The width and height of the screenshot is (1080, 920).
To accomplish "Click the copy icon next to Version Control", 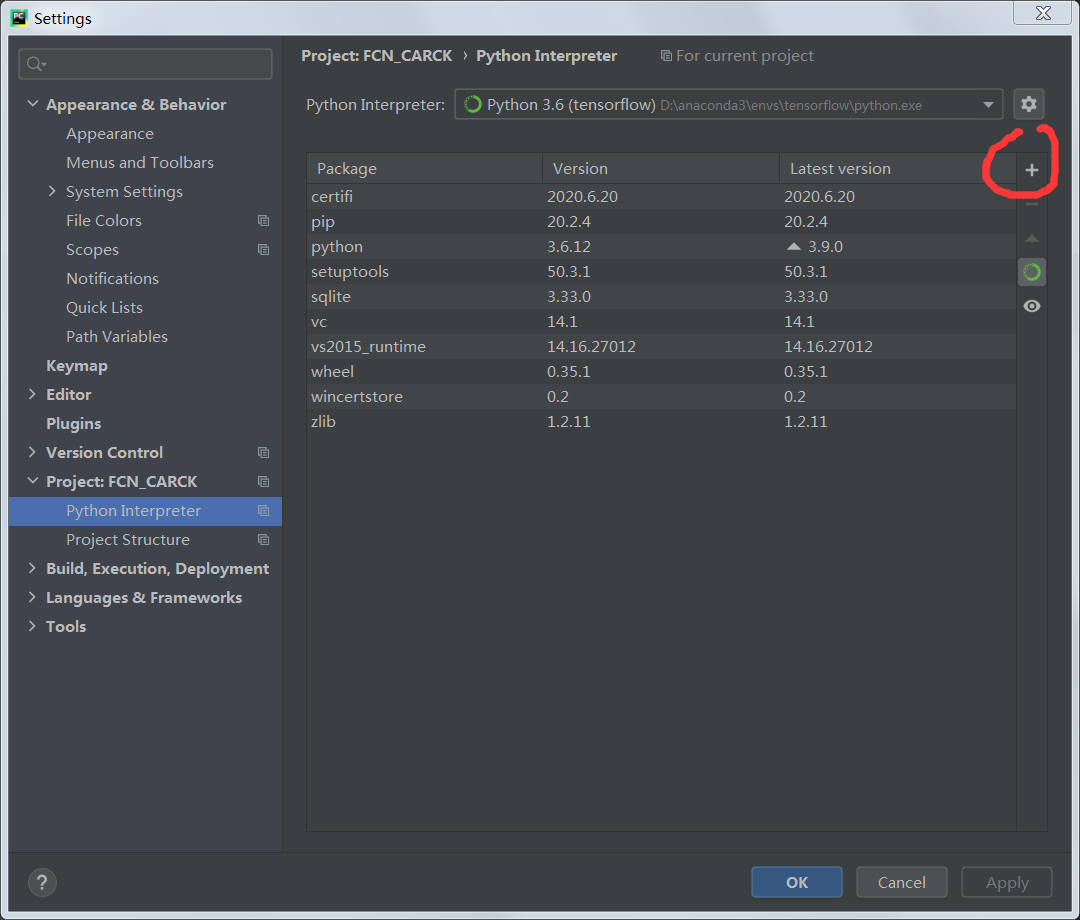I will [264, 452].
